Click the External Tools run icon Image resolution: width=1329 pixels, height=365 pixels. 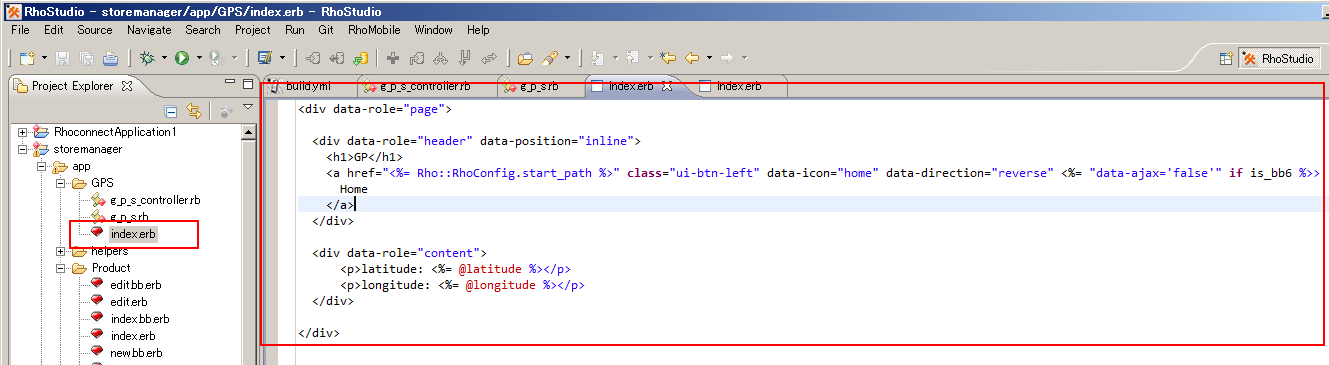217,58
